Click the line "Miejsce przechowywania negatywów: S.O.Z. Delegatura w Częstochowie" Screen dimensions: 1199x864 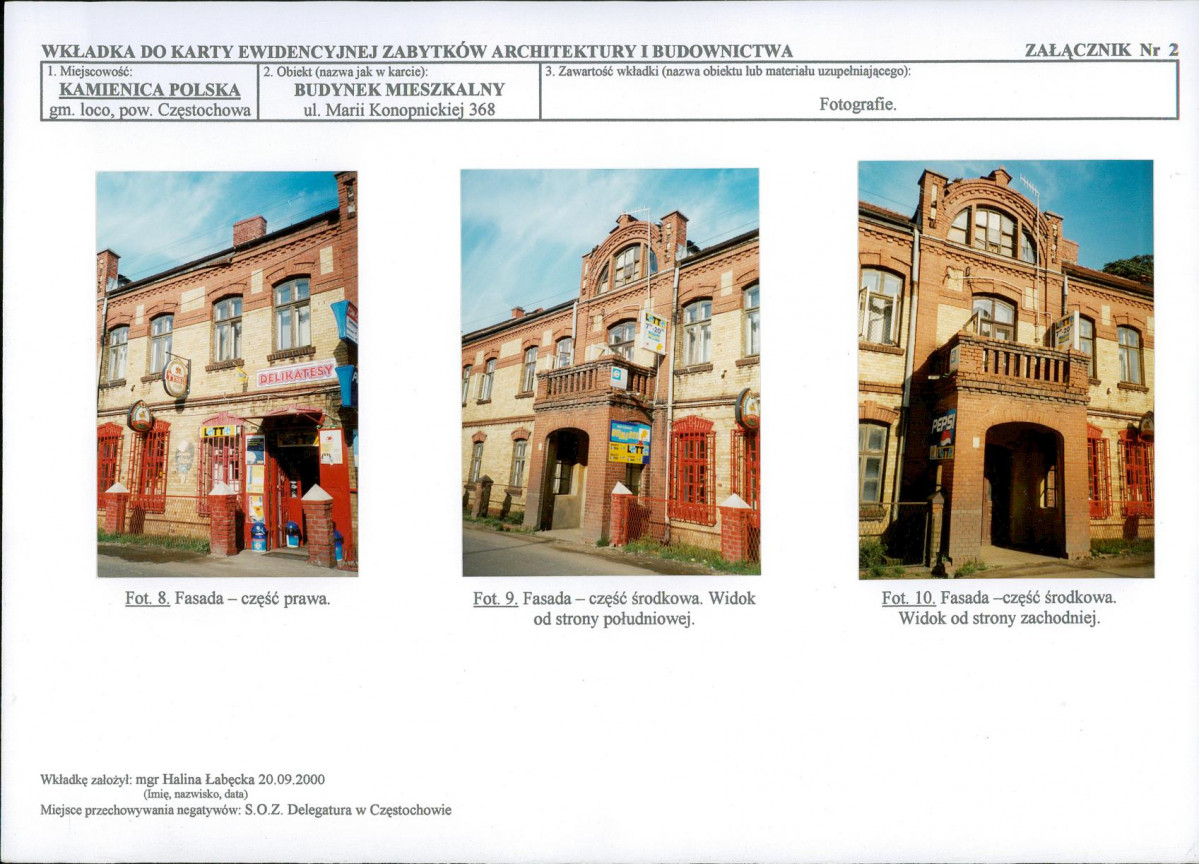click(245, 810)
